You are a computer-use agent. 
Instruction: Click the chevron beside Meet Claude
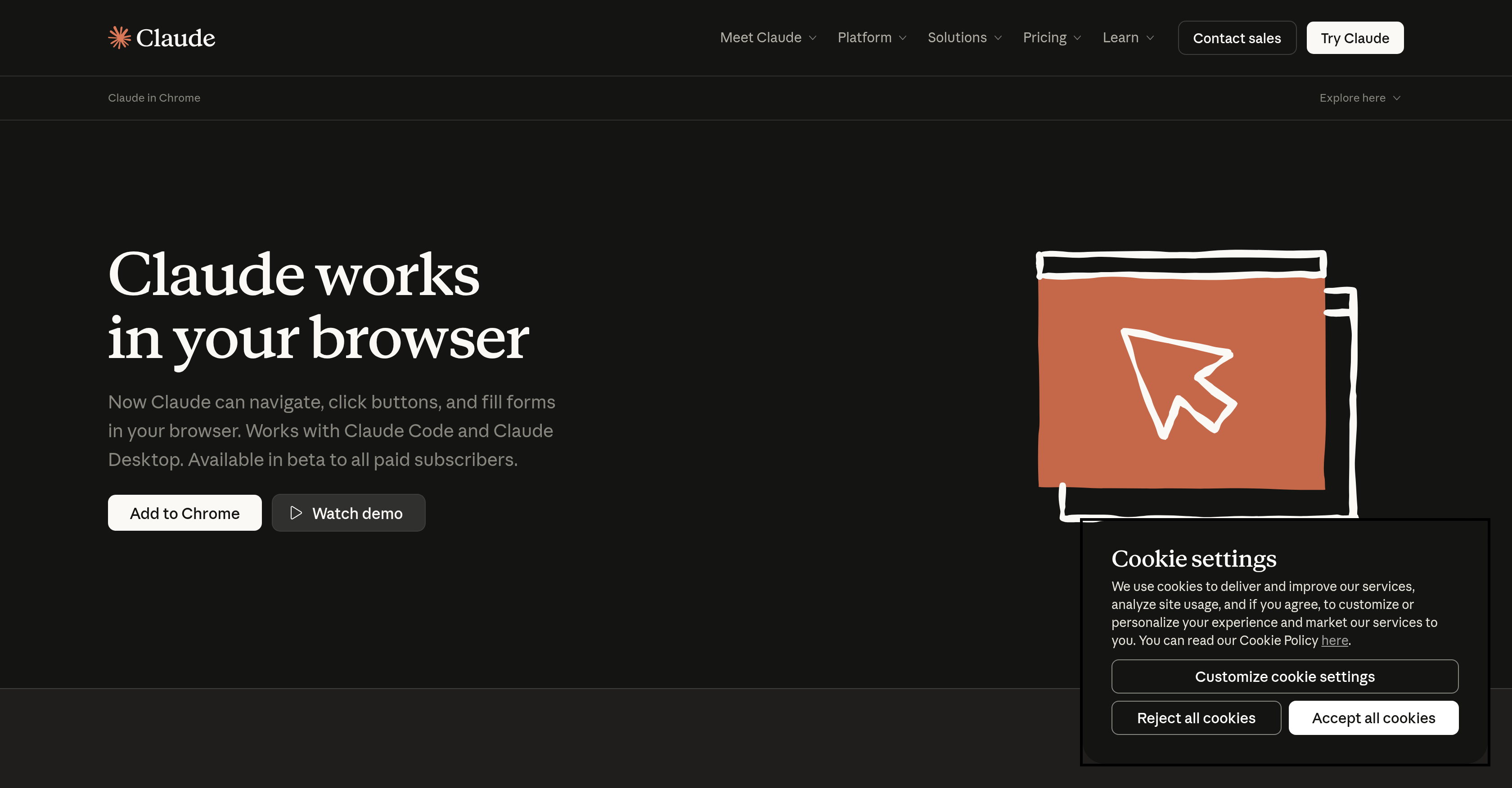coord(813,37)
